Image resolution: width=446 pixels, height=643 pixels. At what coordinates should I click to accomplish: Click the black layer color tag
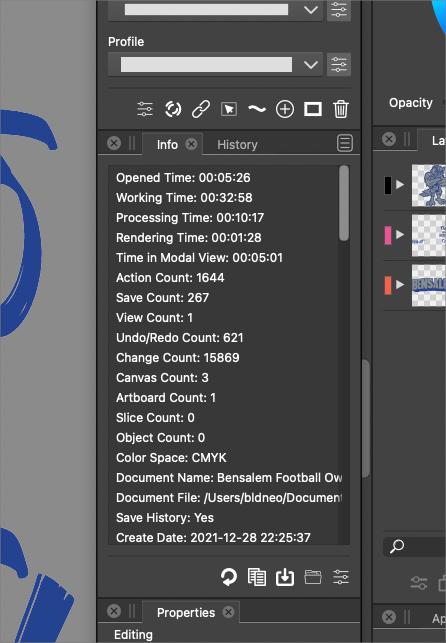[388, 185]
